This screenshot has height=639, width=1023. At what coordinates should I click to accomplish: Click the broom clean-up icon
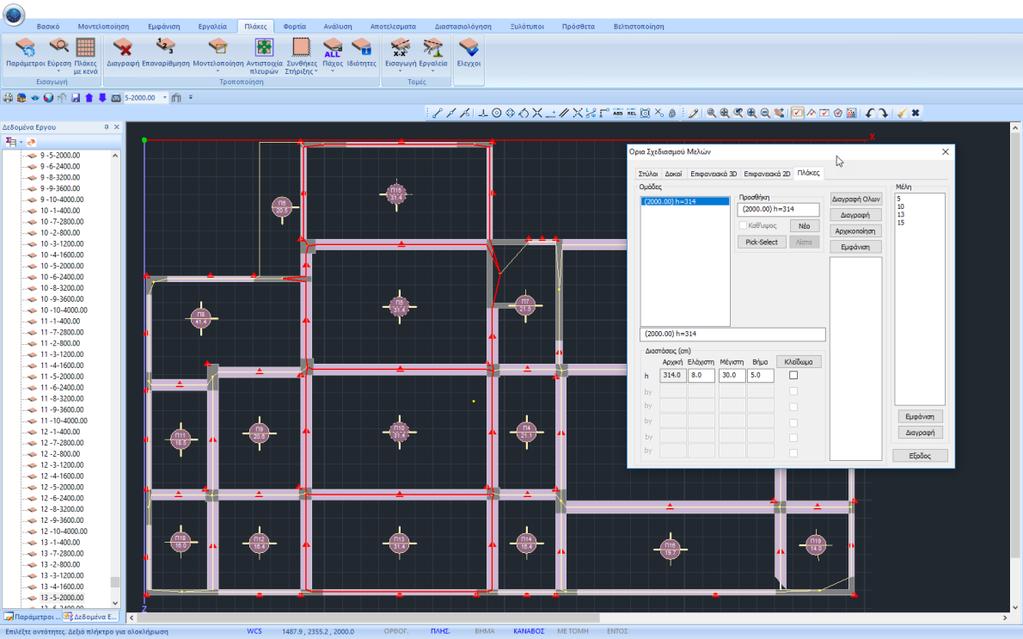pos(902,113)
